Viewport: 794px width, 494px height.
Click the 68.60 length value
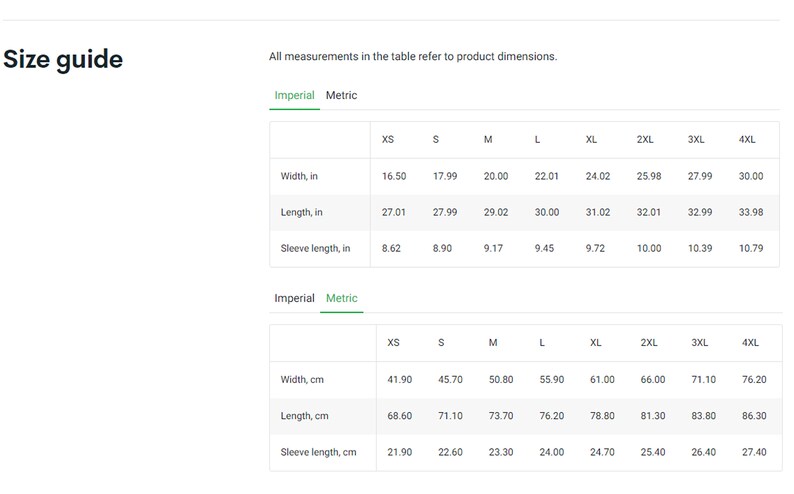[400, 416]
